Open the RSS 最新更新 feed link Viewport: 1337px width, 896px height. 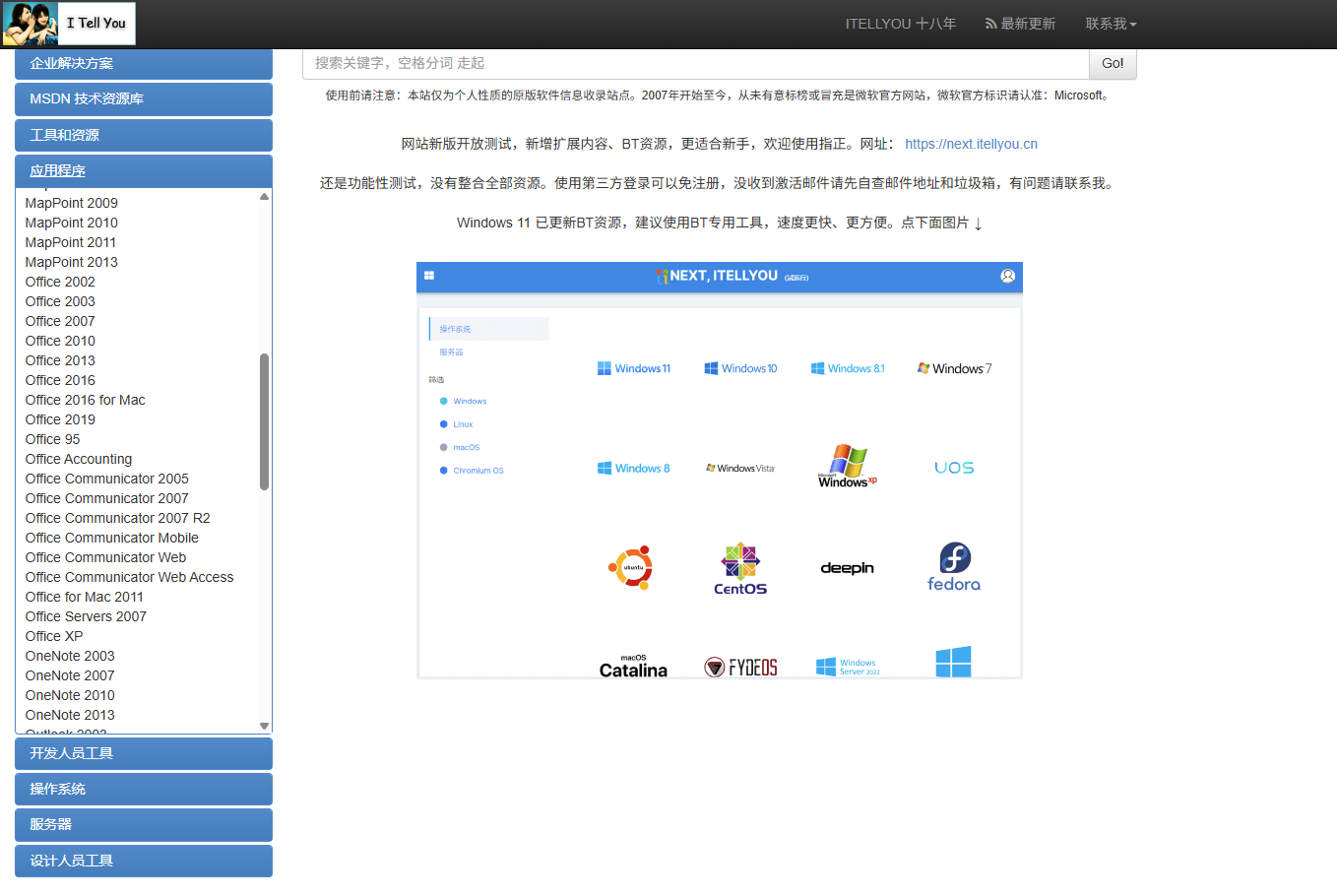1020,24
